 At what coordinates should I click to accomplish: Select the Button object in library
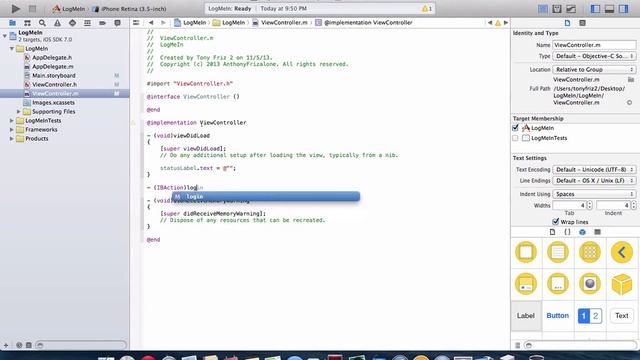tap(558, 316)
